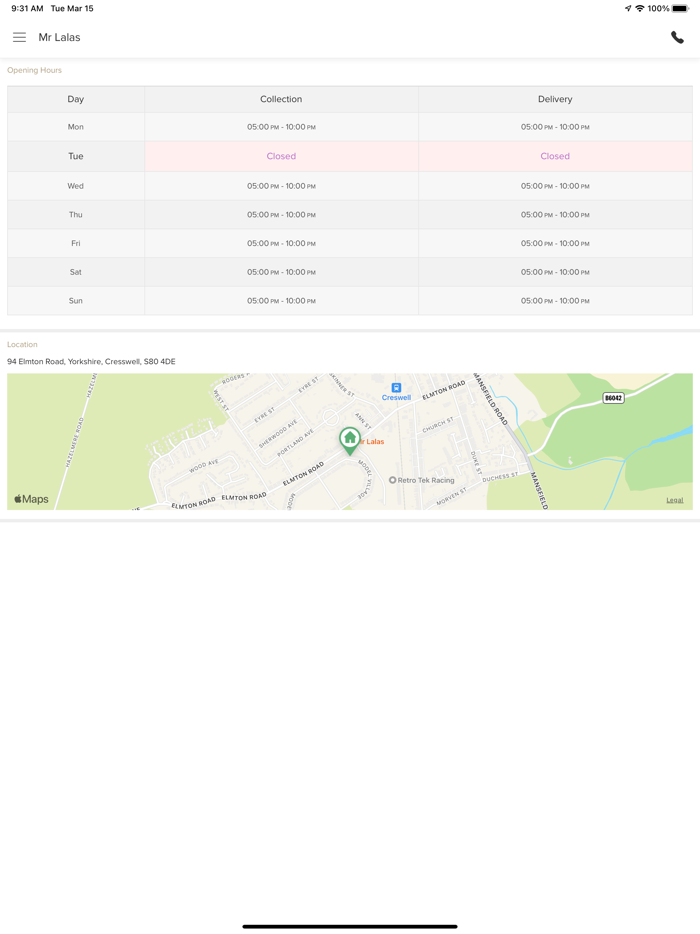The width and height of the screenshot is (700, 934).
Task: Tap the B6042 road badge
Action: pyautogui.click(x=613, y=398)
